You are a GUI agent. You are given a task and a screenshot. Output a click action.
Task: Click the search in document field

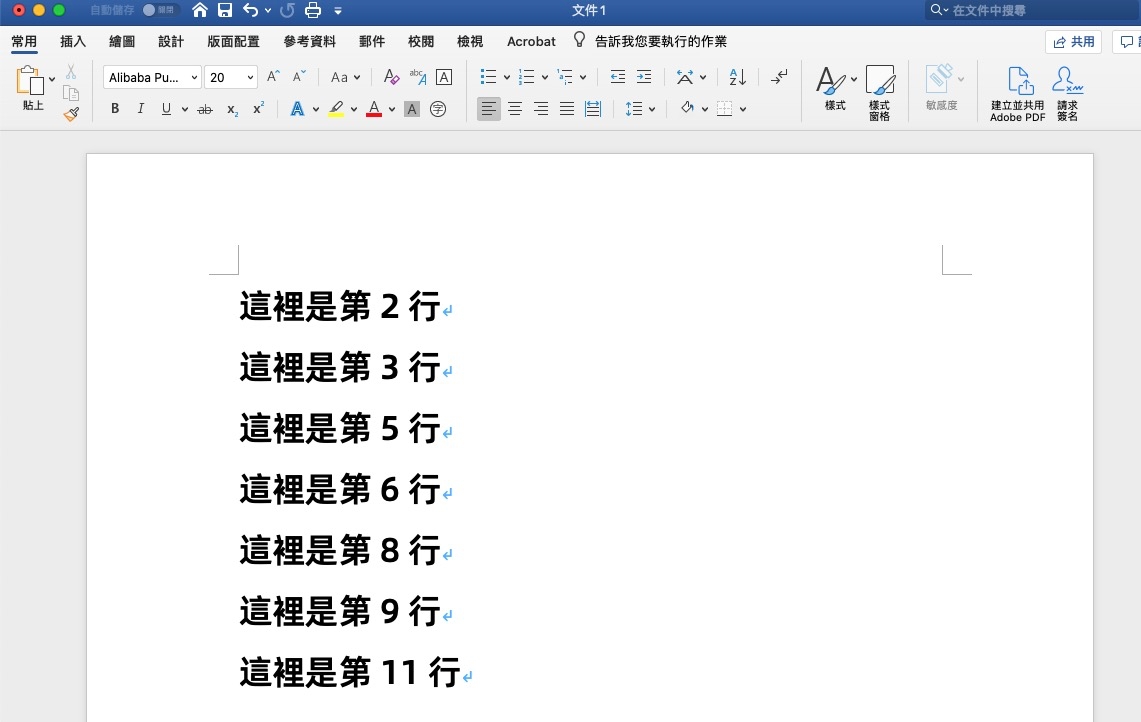click(x=1033, y=10)
